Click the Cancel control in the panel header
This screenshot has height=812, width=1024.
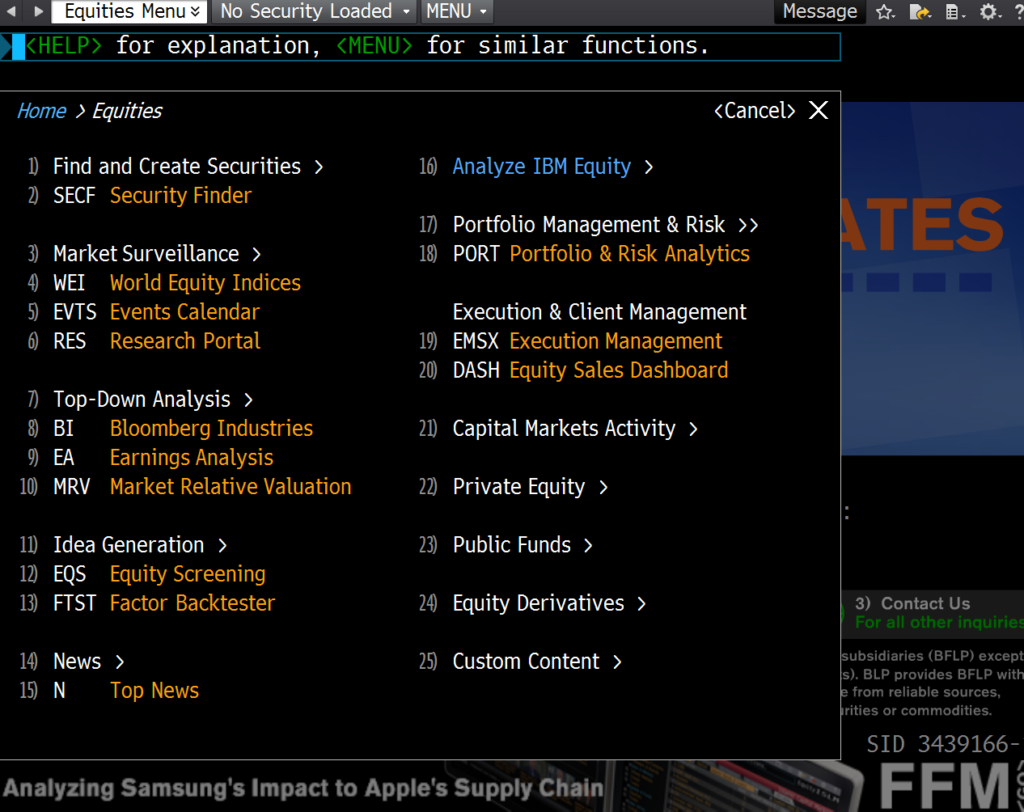(x=754, y=111)
